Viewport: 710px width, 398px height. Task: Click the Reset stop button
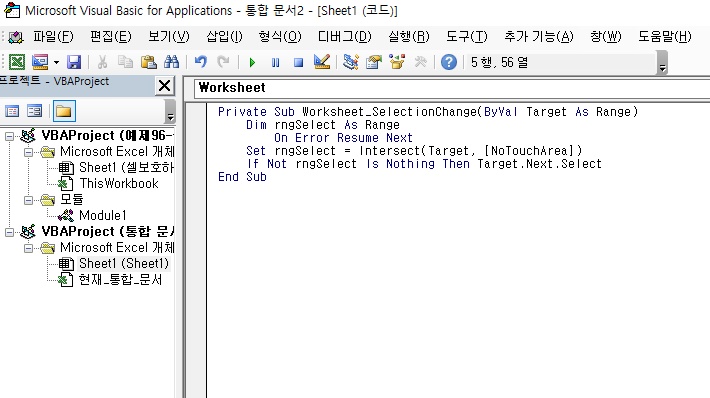coord(298,62)
